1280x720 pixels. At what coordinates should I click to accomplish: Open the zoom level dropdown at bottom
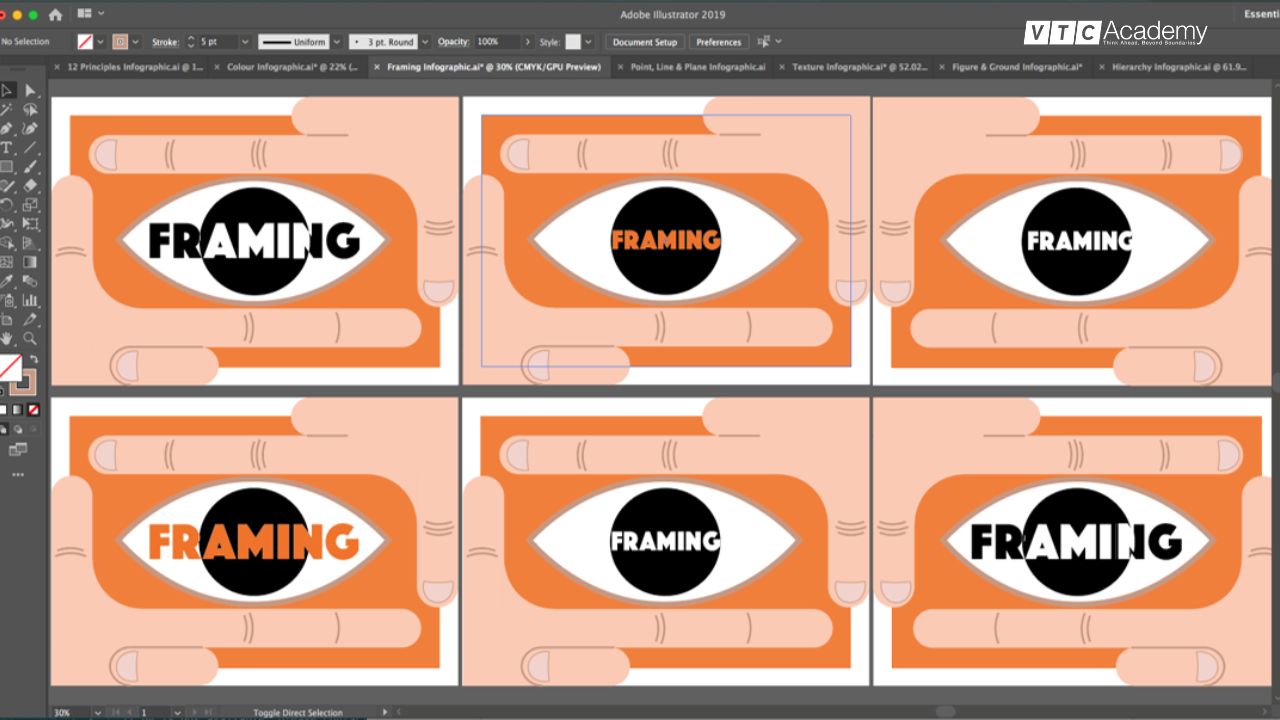pos(97,713)
